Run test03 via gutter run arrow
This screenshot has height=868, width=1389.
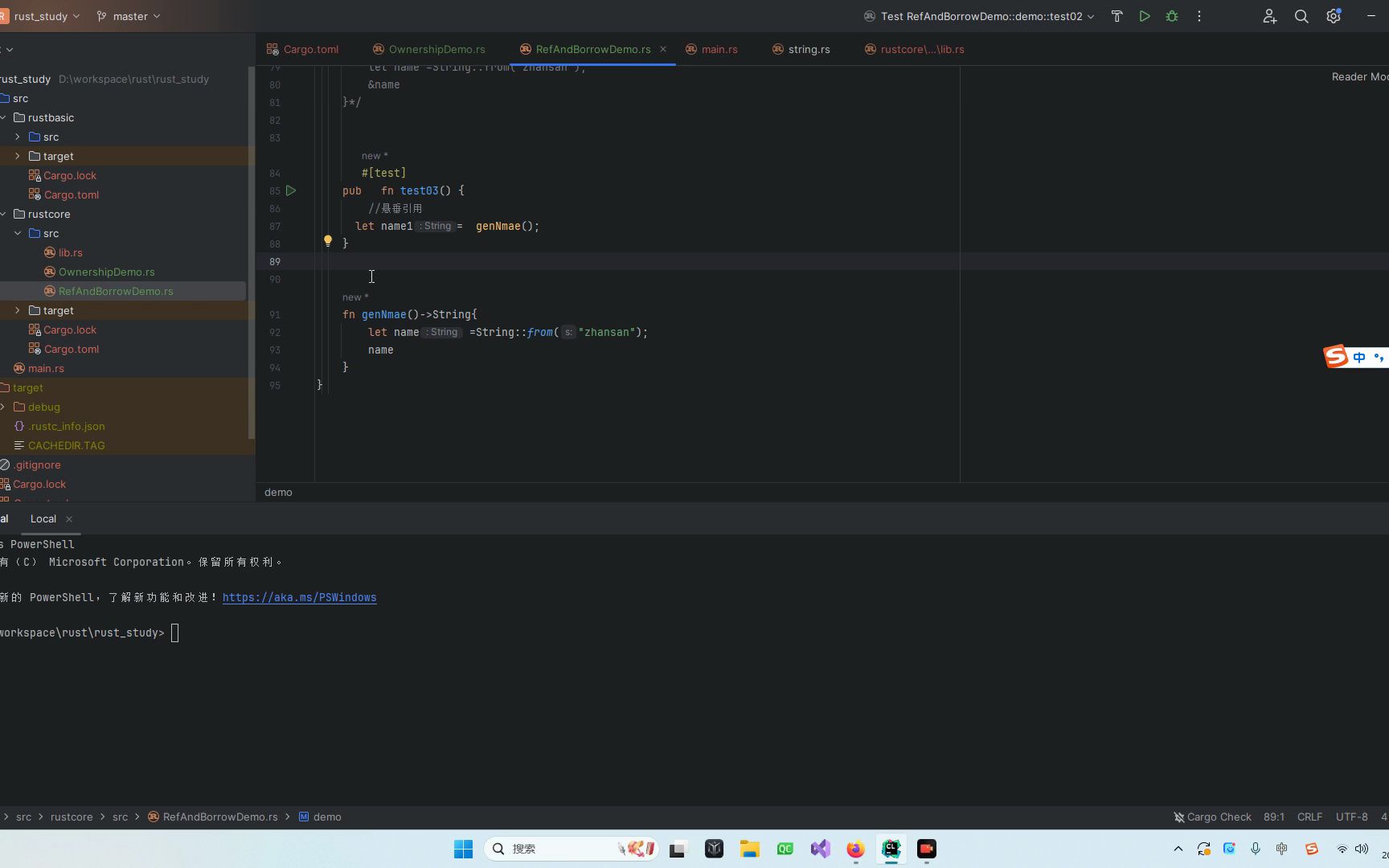[x=291, y=190]
